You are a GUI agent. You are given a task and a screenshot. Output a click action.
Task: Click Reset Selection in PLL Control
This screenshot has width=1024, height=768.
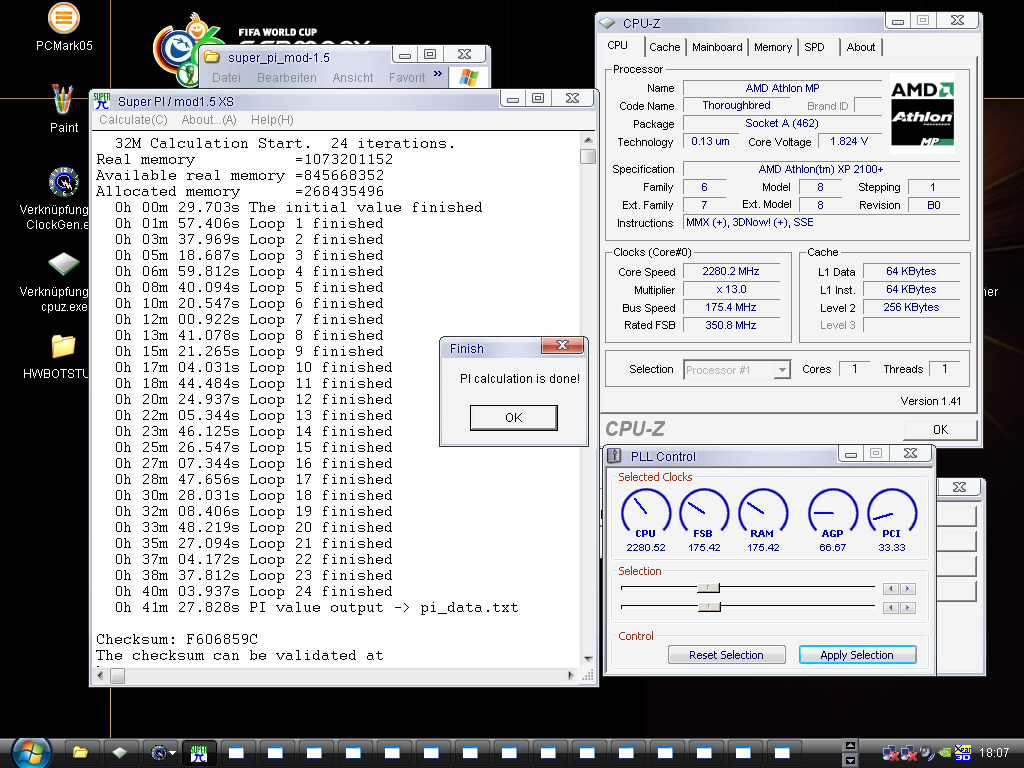[x=726, y=655]
